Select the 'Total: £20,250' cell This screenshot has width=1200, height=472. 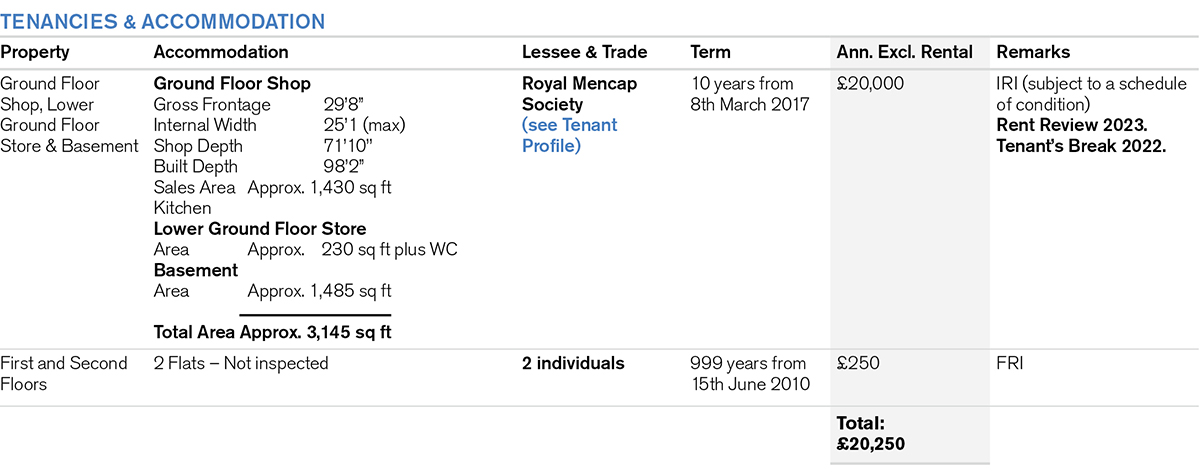pyautogui.click(x=870, y=434)
